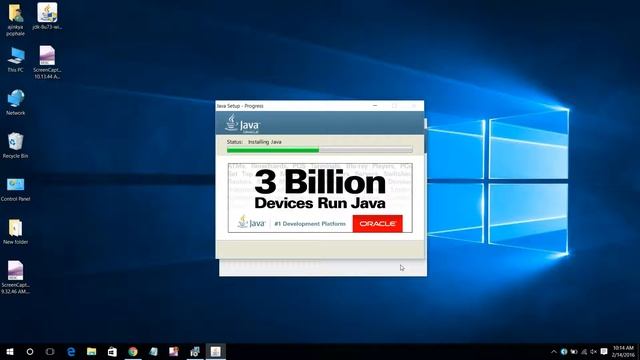Open network status in system tray
Image resolution: width=640 pixels, height=360 pixels.
click(x=584, y=351)
